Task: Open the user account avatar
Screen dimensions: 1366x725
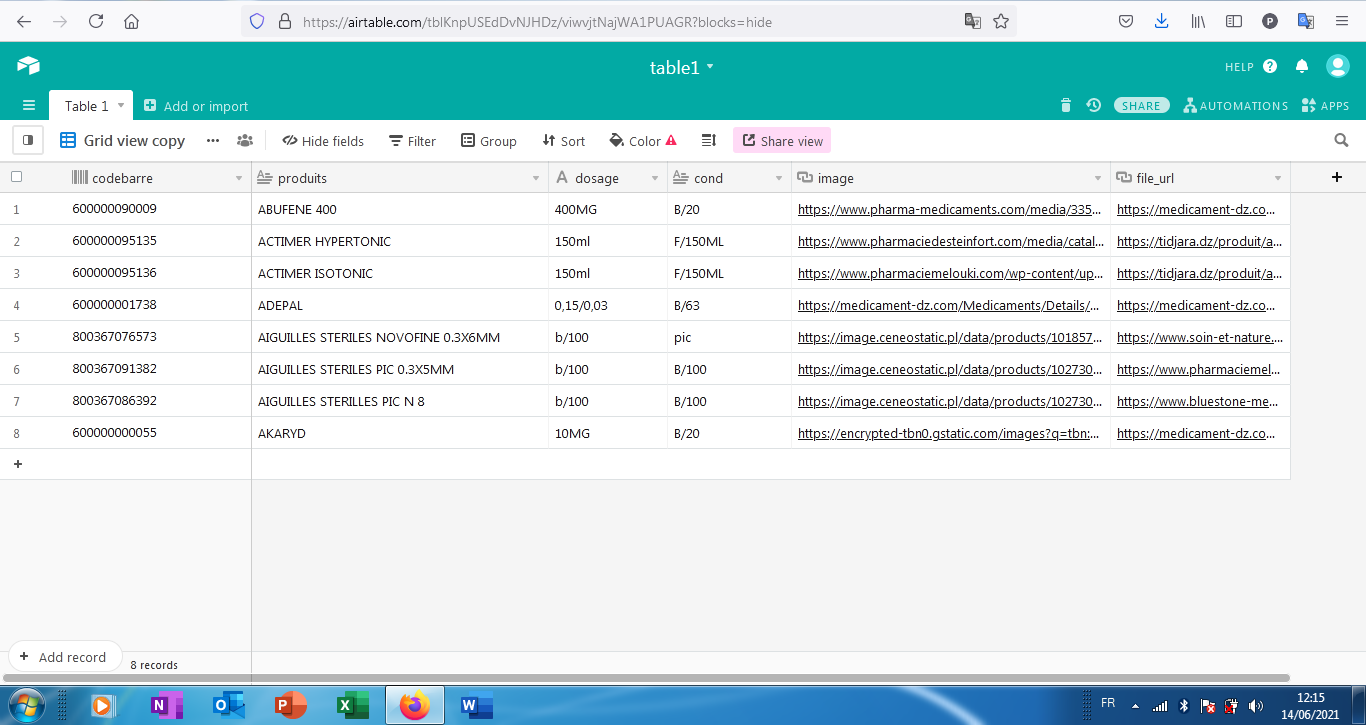Action: tap(1338, 66)
